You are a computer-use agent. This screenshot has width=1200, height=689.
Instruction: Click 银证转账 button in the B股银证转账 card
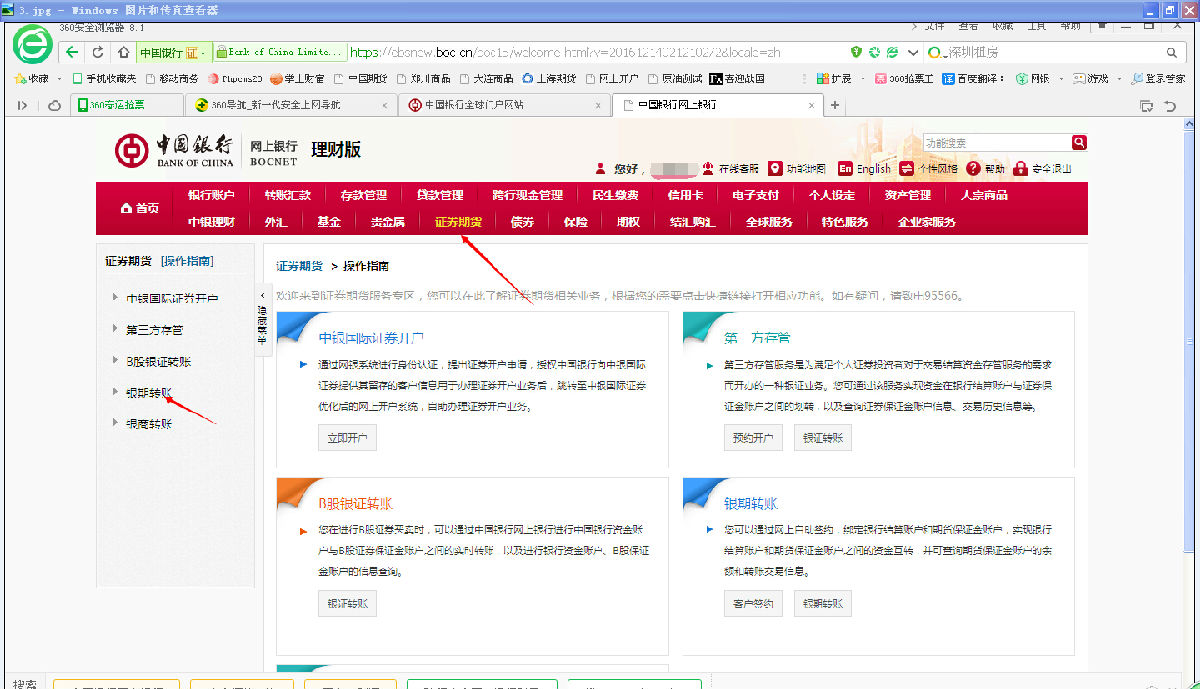pyautogui.click(x=348, y=604)
